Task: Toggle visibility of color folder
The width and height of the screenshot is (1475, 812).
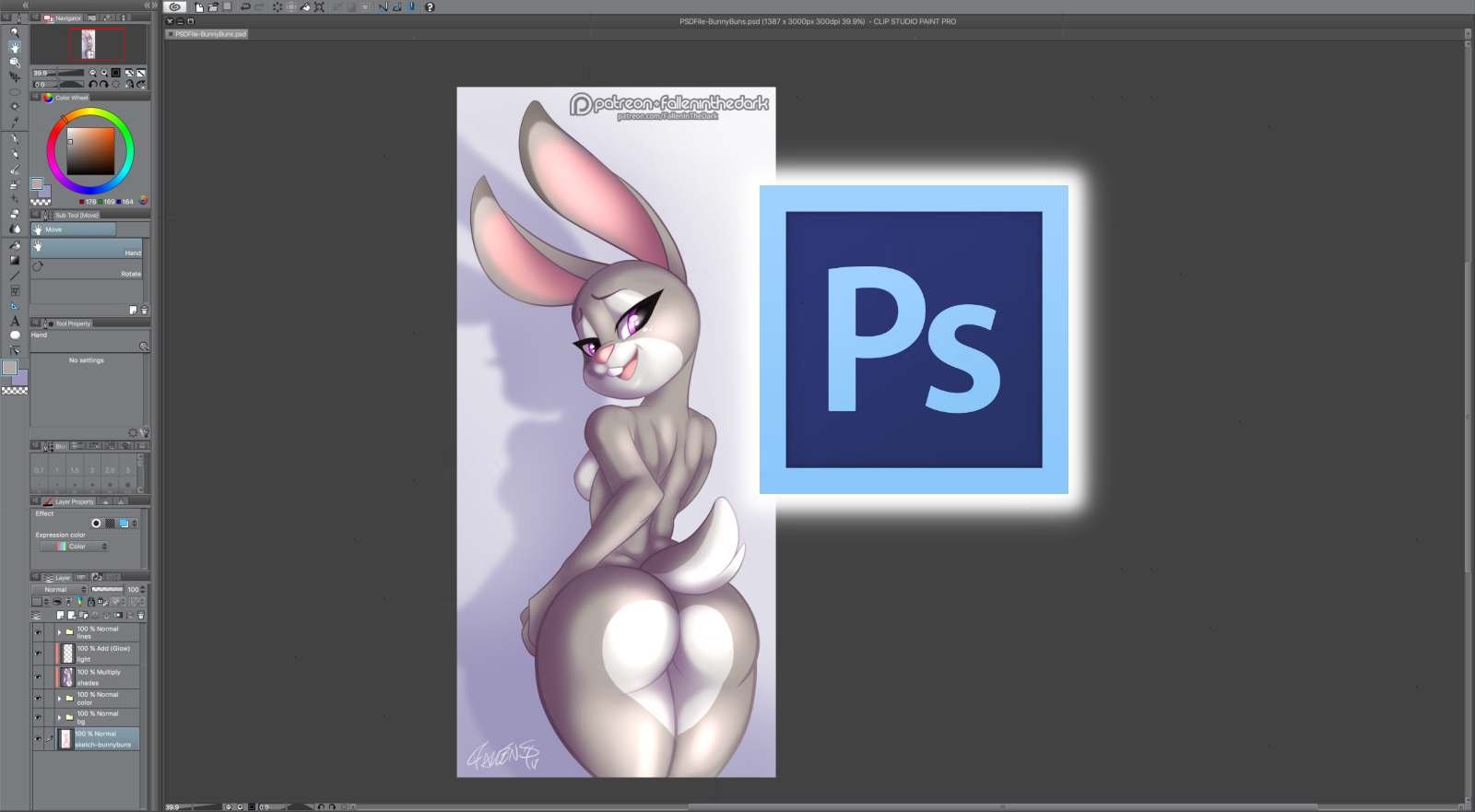Action: 38,699
